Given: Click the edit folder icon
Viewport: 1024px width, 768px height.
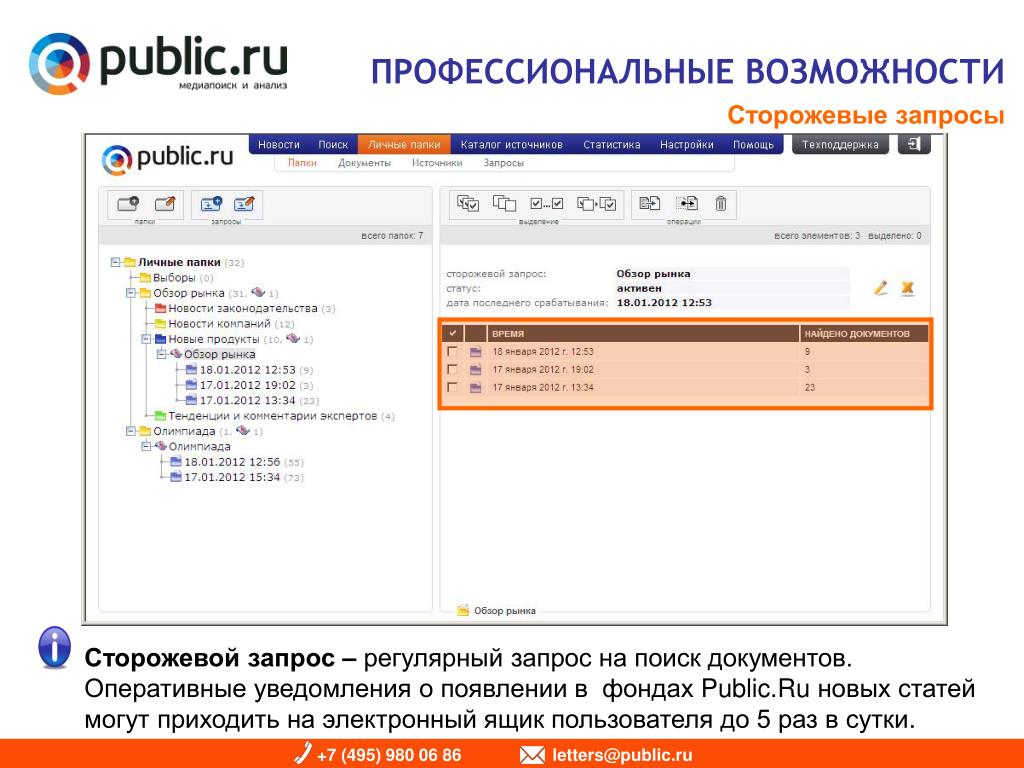Looking at the screenshot, I should [x=165, y=204].
